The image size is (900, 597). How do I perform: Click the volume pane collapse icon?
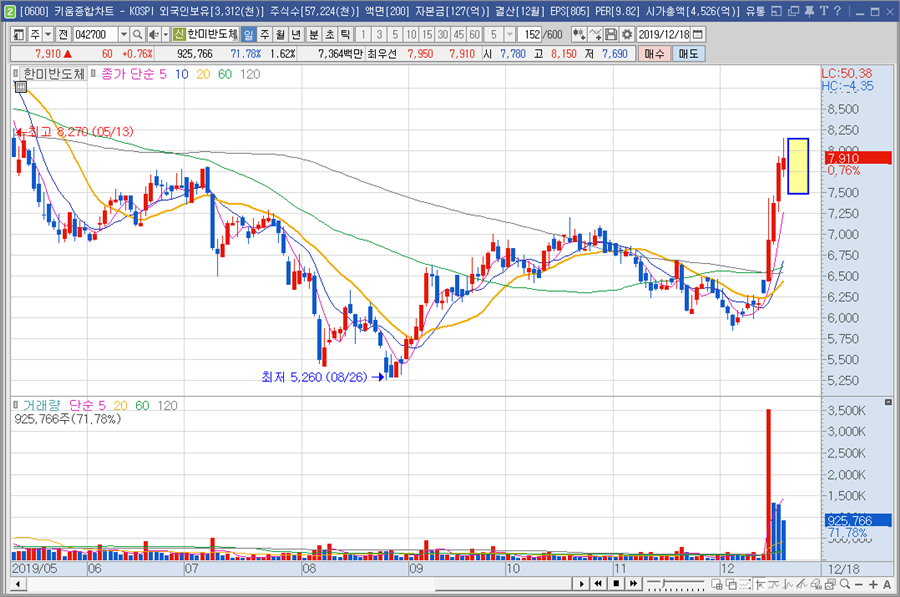click(888, 402)
